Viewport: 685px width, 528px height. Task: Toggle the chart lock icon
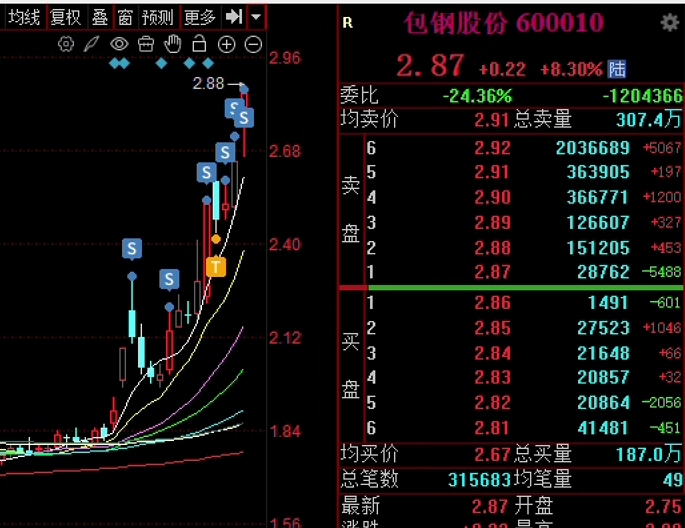point(199,44)
